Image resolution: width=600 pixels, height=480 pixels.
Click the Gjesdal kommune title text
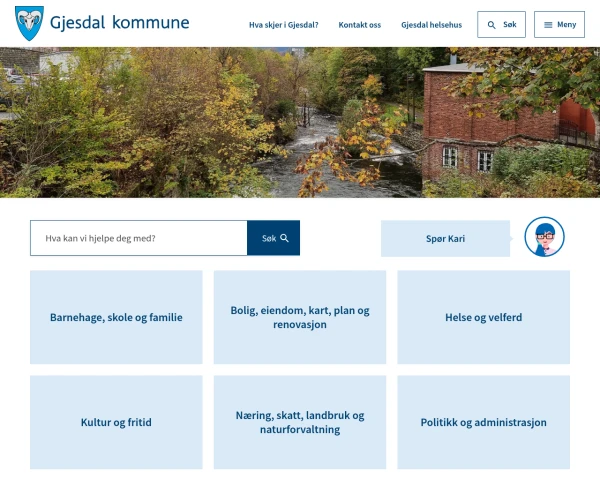pos(119,23)
